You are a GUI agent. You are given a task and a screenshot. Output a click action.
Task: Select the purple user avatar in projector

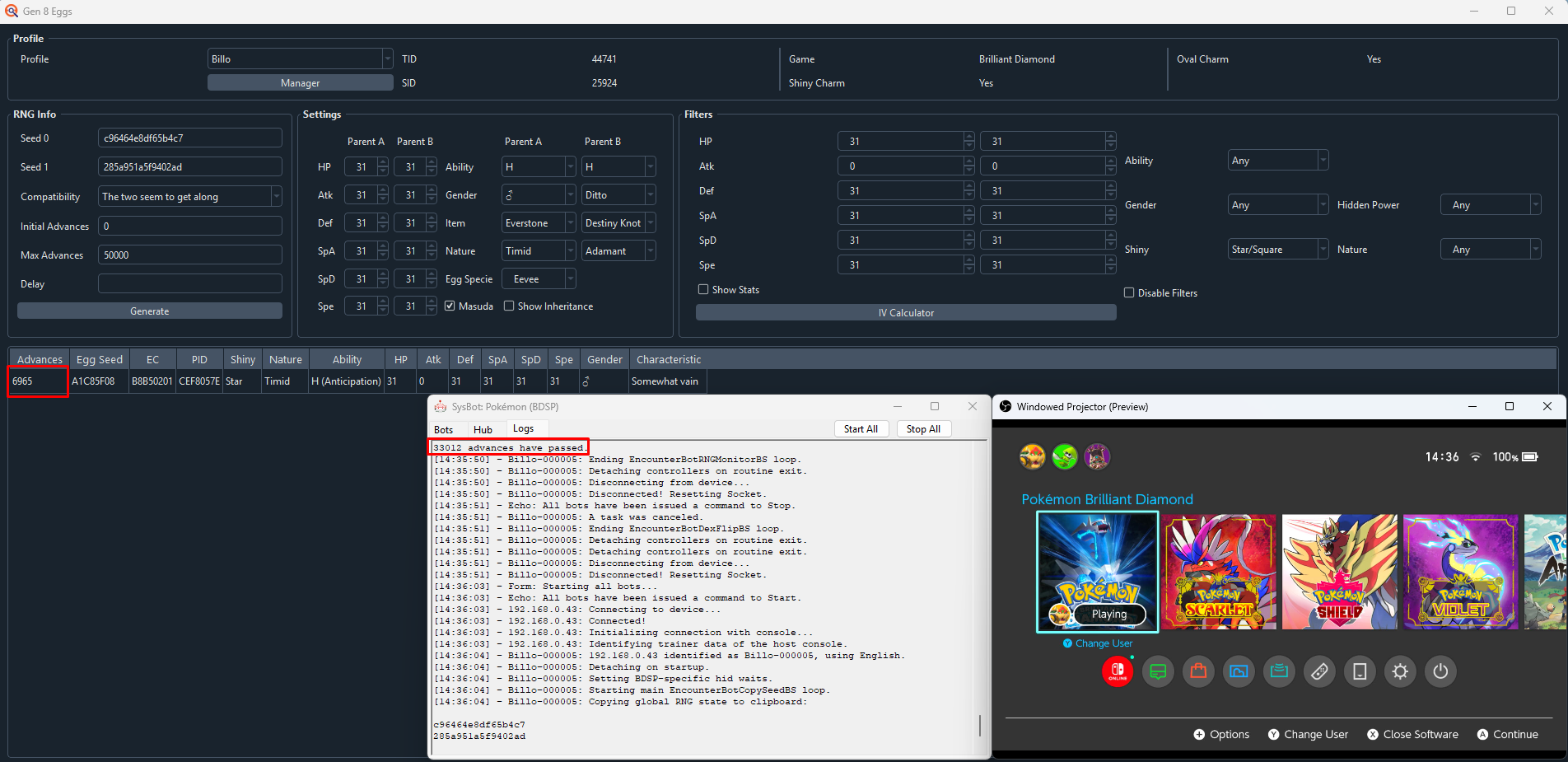pyautogui.click(x=1097, y=456)
